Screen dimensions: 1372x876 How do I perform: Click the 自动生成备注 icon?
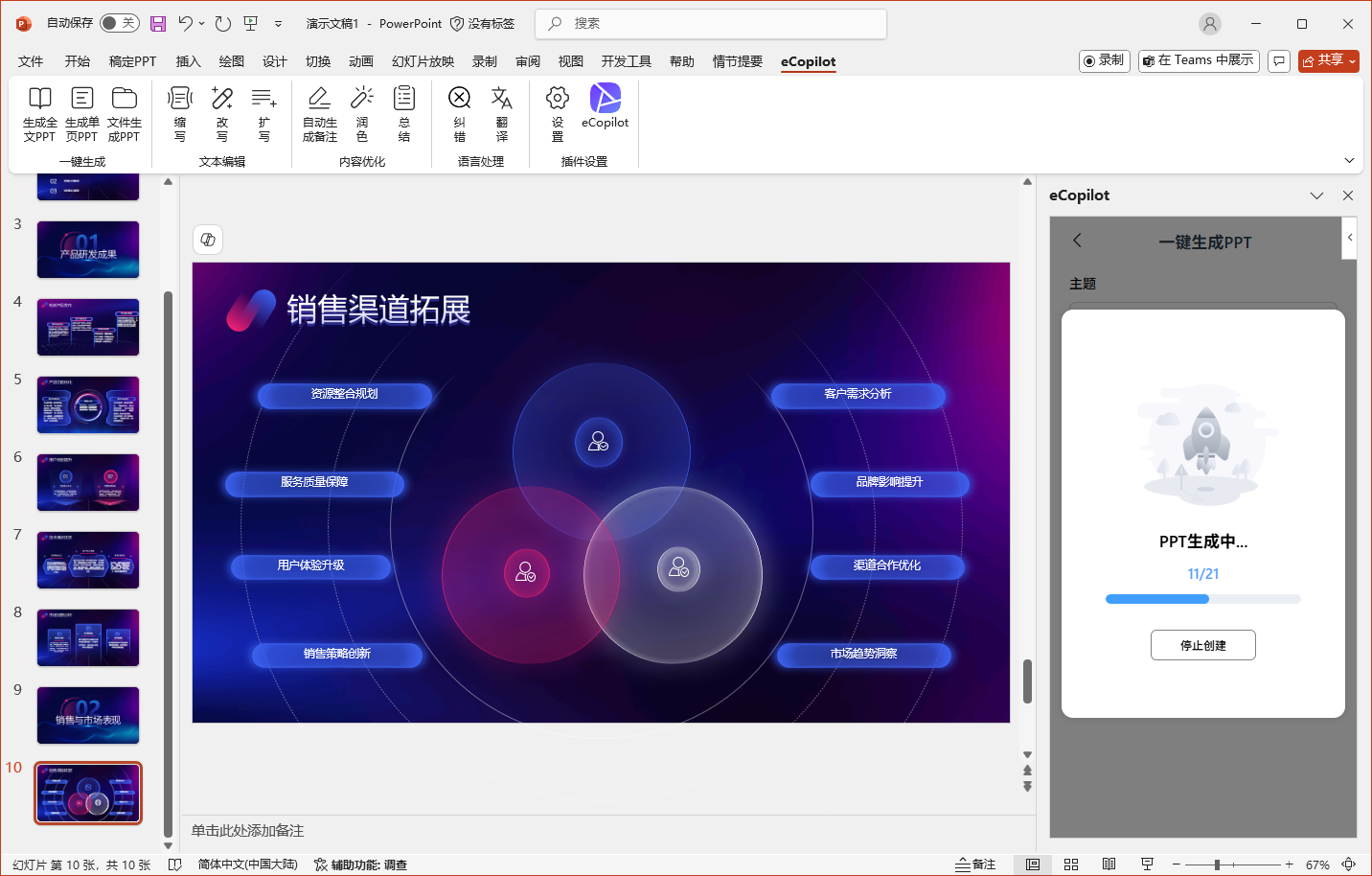pos(319,99)
